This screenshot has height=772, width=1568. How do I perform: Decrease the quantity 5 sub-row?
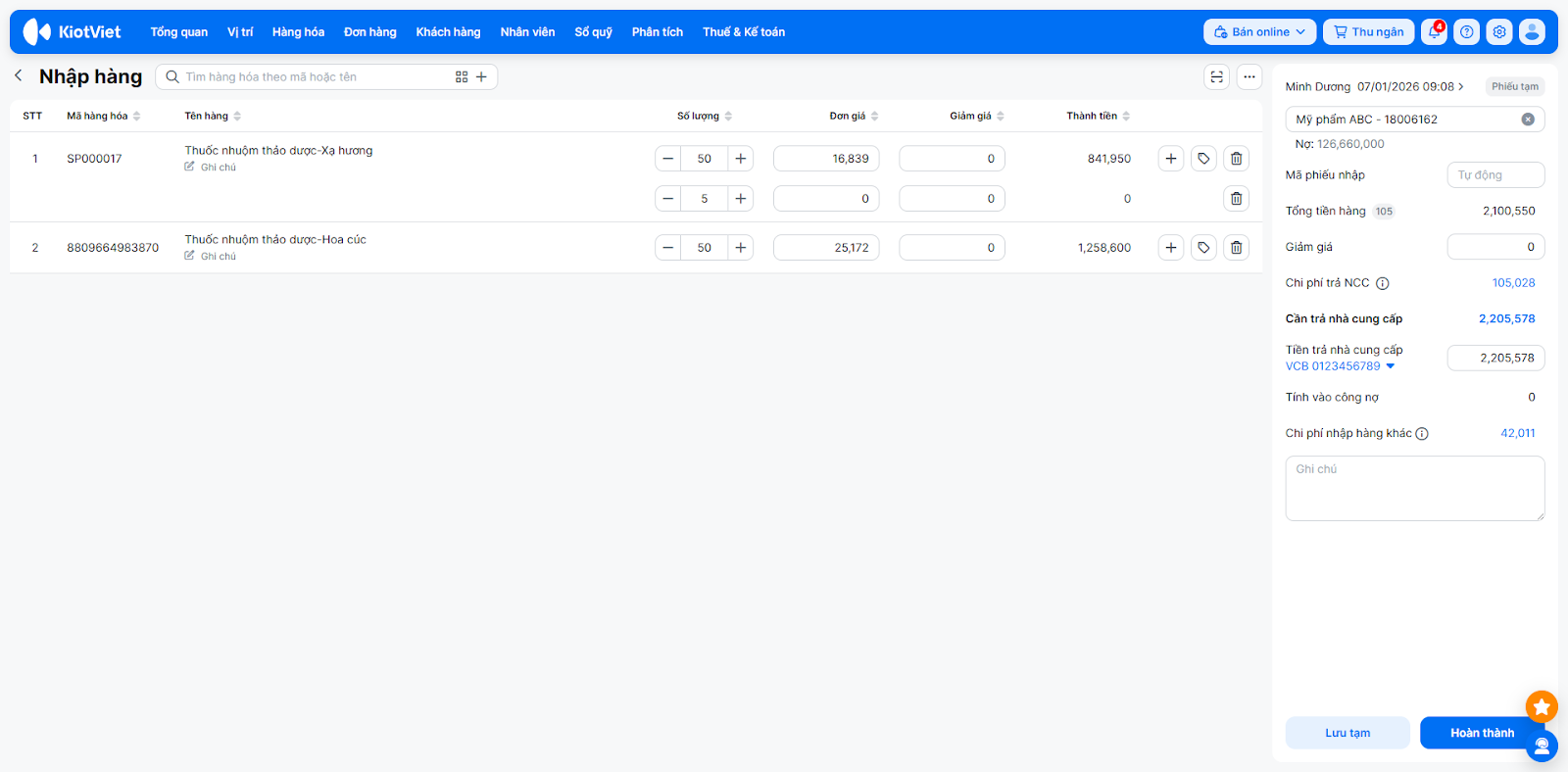click(668, 199)
